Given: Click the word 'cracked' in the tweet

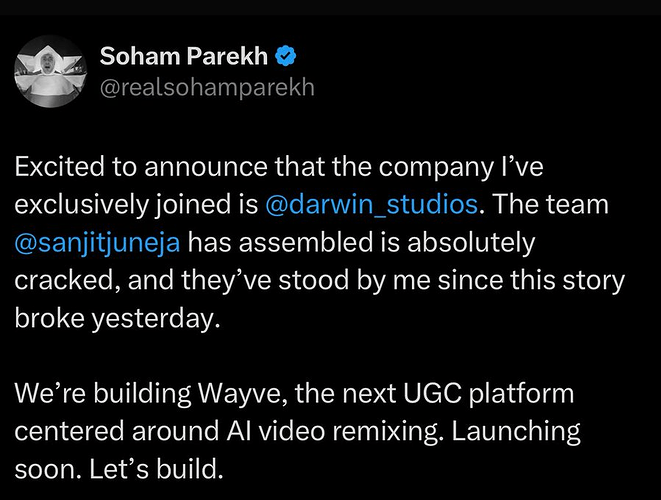Looking at the screenshot, I should (x=64, y=280).
